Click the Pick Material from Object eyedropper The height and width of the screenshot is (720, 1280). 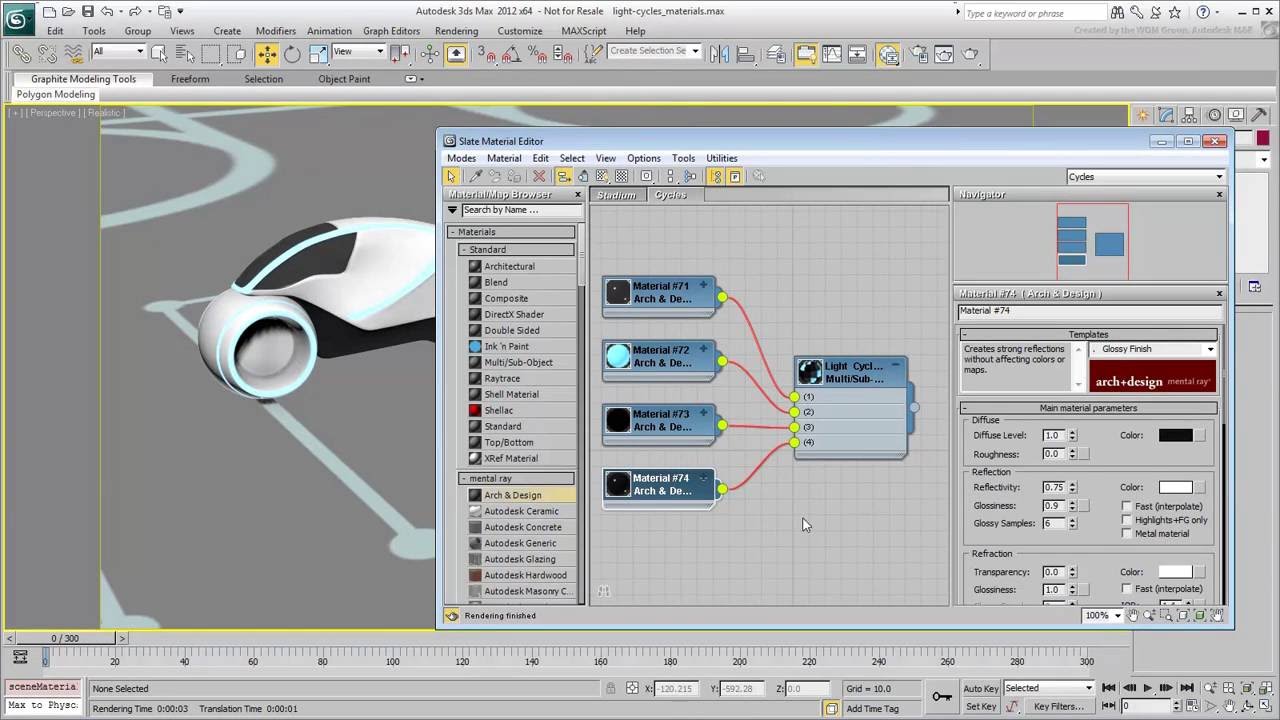point(476,176)
